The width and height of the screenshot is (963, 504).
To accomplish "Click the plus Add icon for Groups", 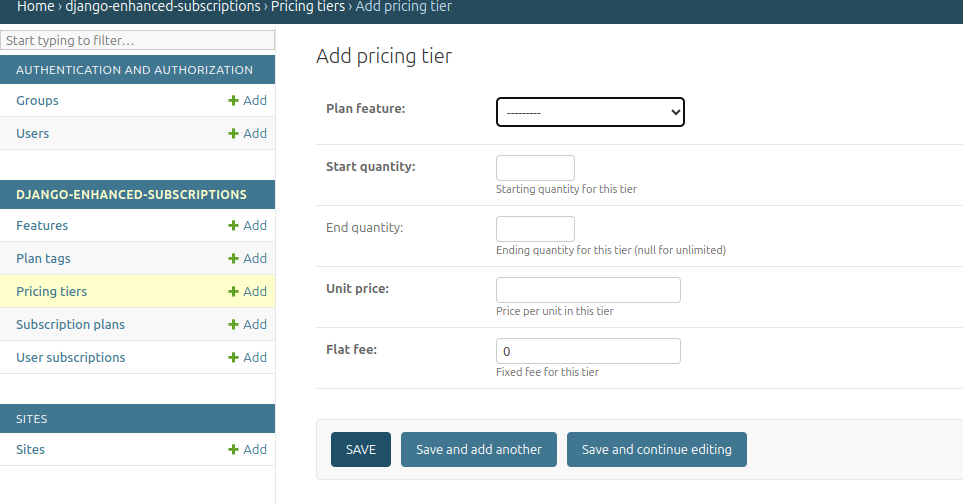I will pyautogui.click(x=233, y=101).
